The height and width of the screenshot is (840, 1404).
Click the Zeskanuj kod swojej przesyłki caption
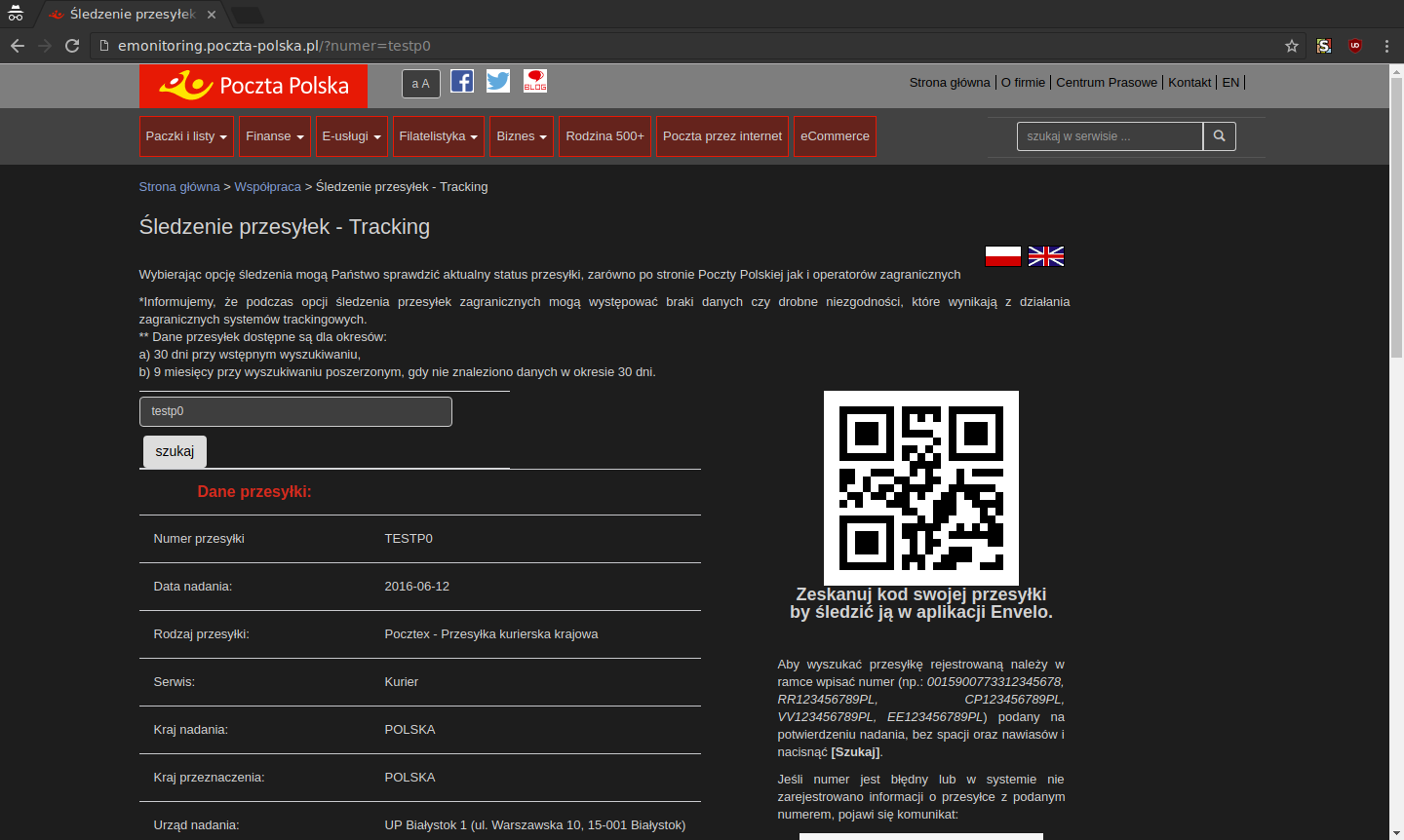(921, 603)
